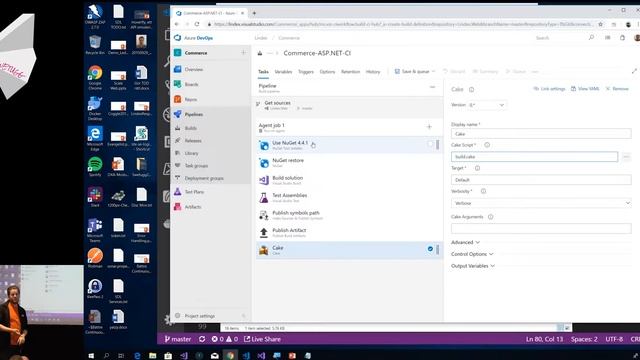Image resolution: width=640 pixels, height=360 pixels.
Task: Switch to the Triggers tab
Action: click(x=306, y=72)
